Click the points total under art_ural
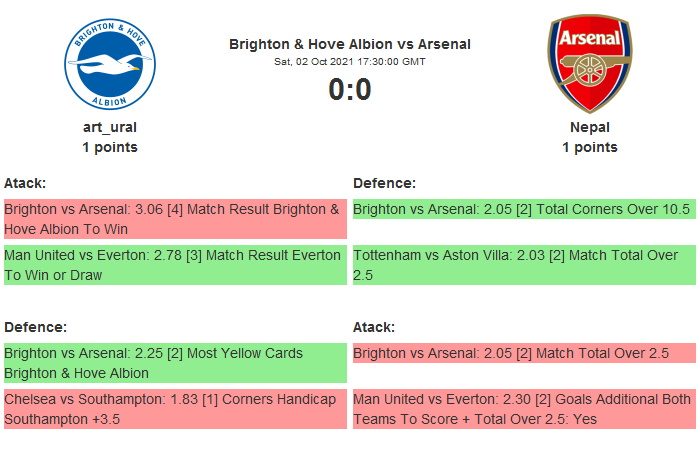The width and height of the screenshot is (700, 460). 110,147
